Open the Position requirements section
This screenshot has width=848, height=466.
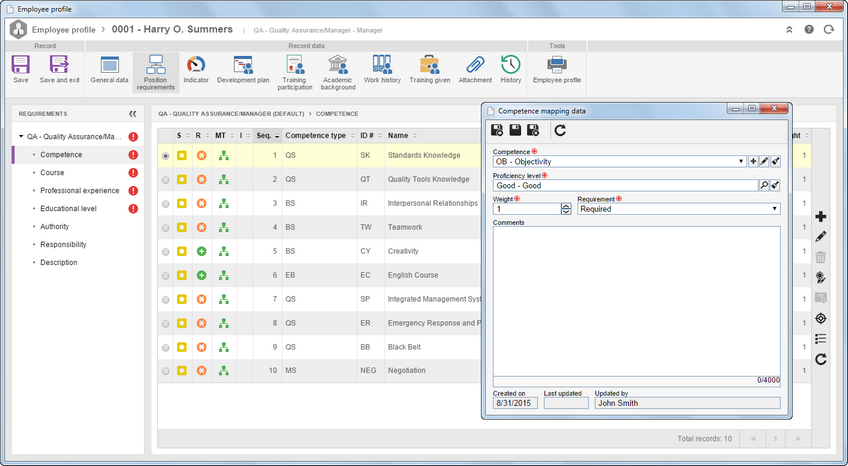coord(156,72)
